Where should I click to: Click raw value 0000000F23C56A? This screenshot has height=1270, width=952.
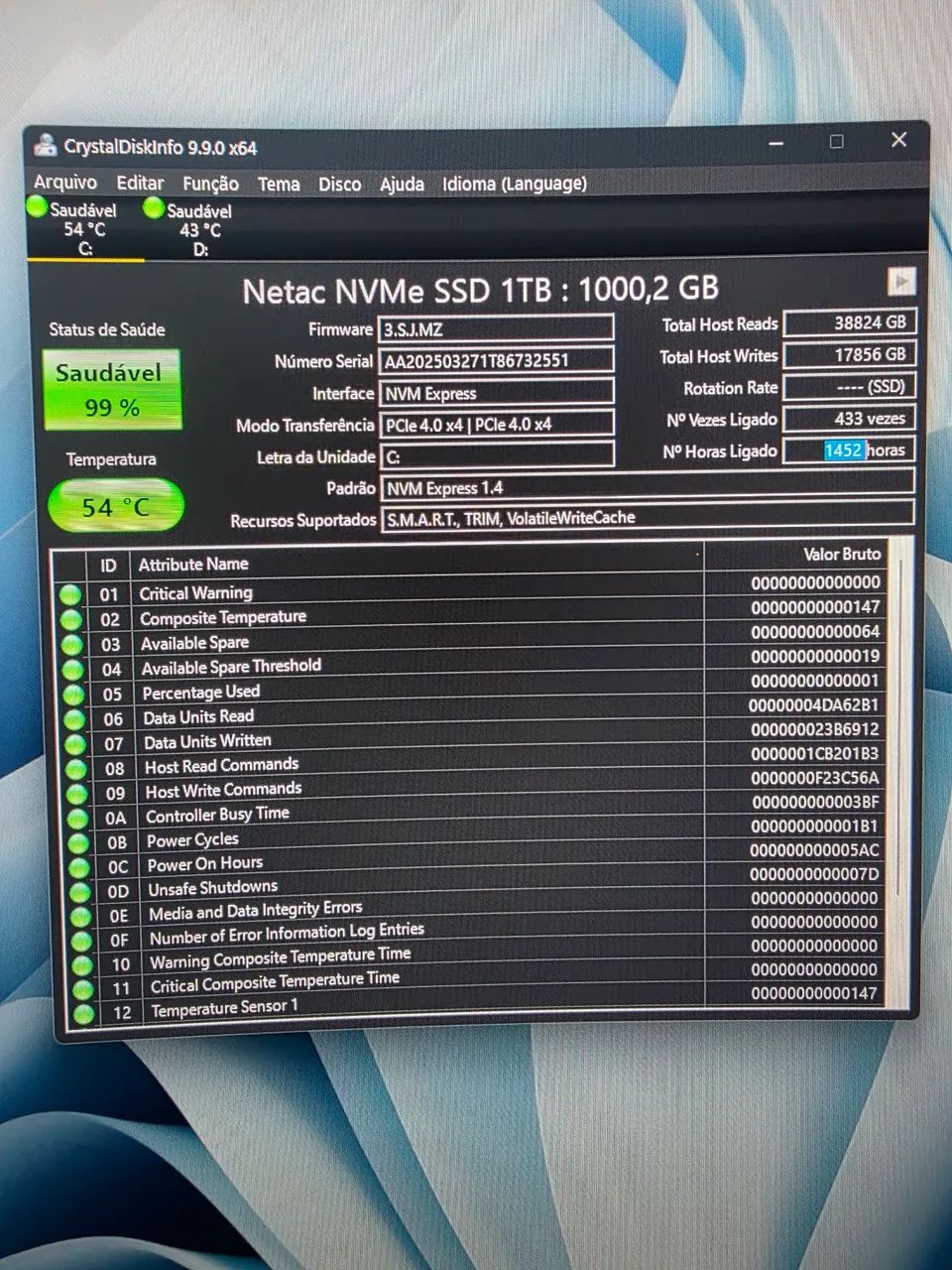point(814,777)
